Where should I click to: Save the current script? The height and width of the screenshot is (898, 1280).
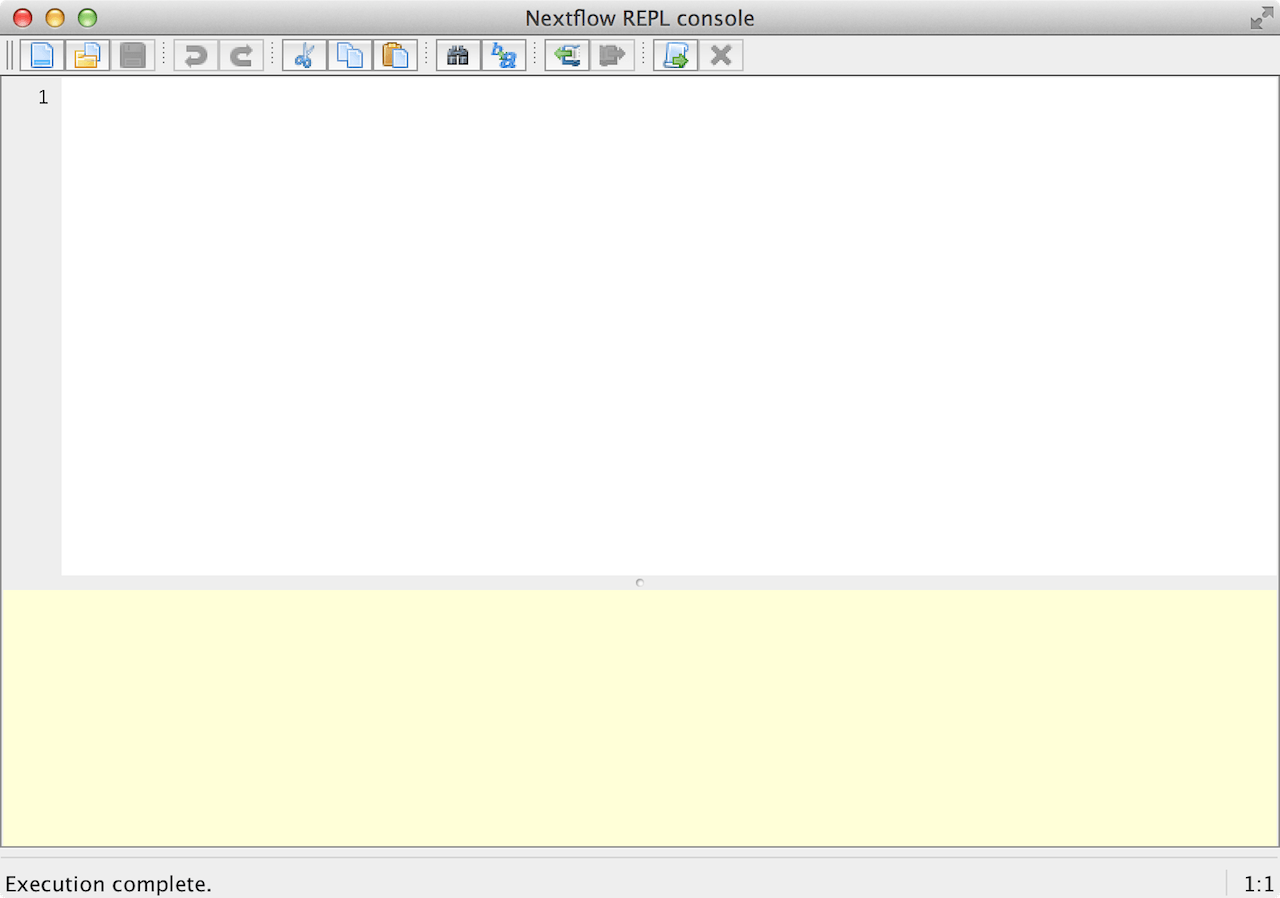(132, 55)
